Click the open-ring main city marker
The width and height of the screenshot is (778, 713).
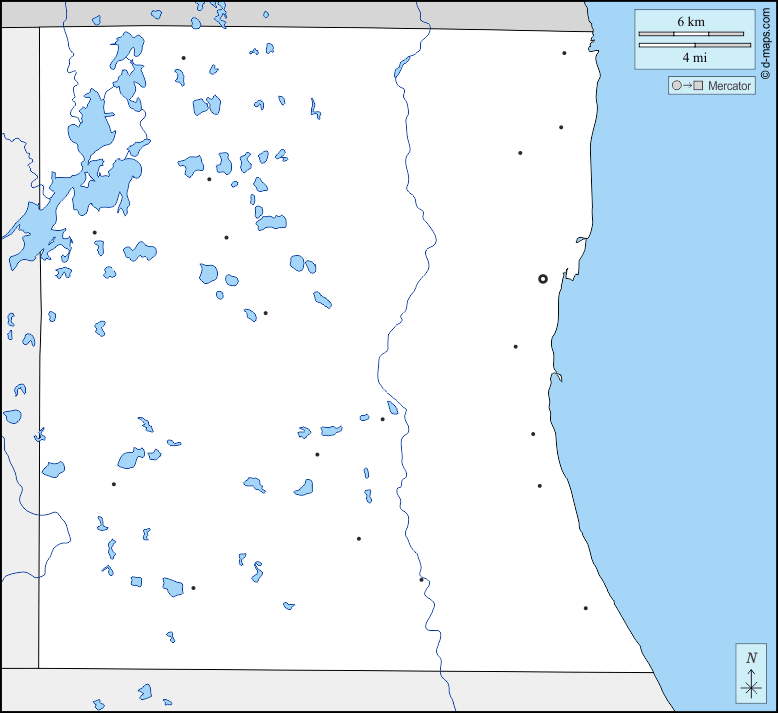tap(543, 279)
